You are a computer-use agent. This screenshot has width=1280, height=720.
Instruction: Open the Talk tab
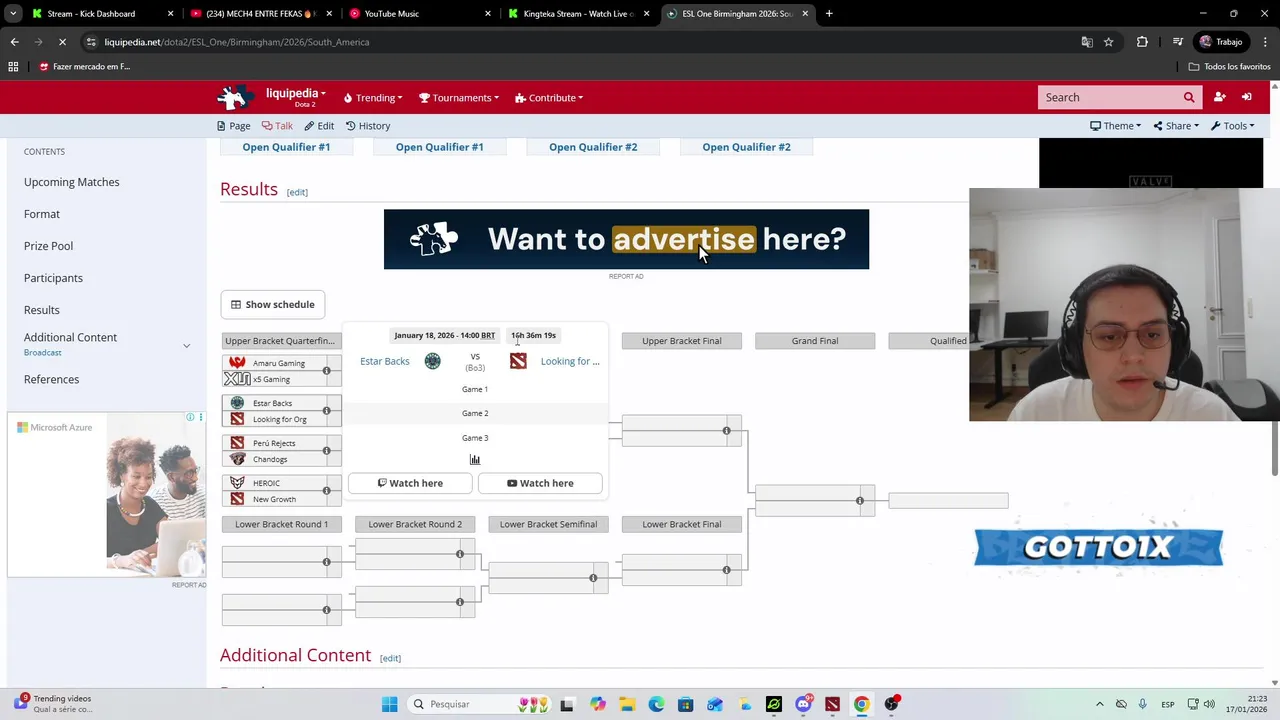(x=277, y=126)
